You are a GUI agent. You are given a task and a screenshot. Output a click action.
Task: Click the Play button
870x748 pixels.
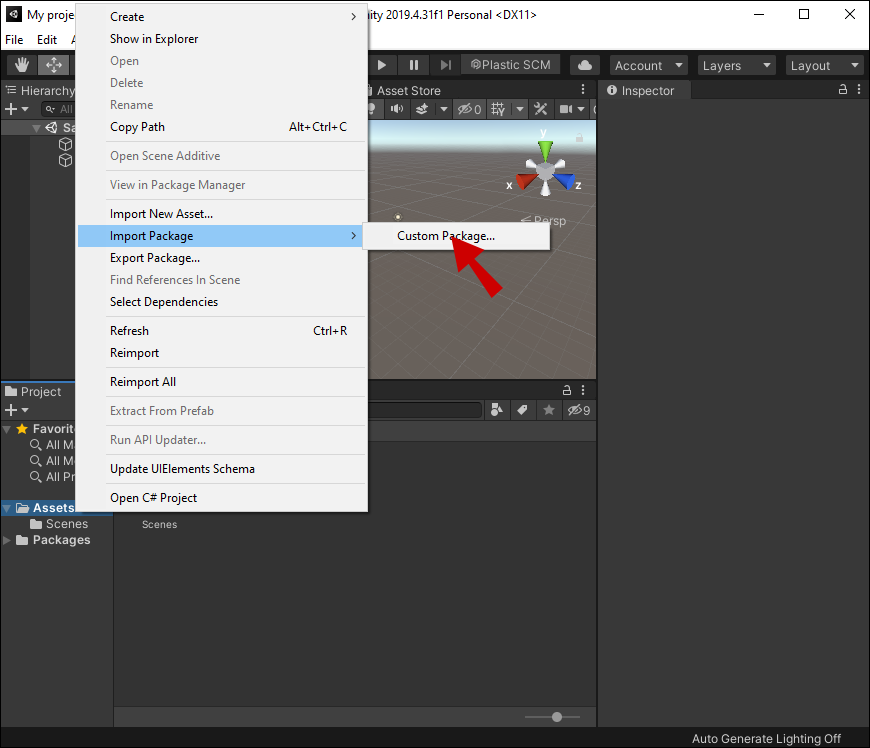pos(382,65)
